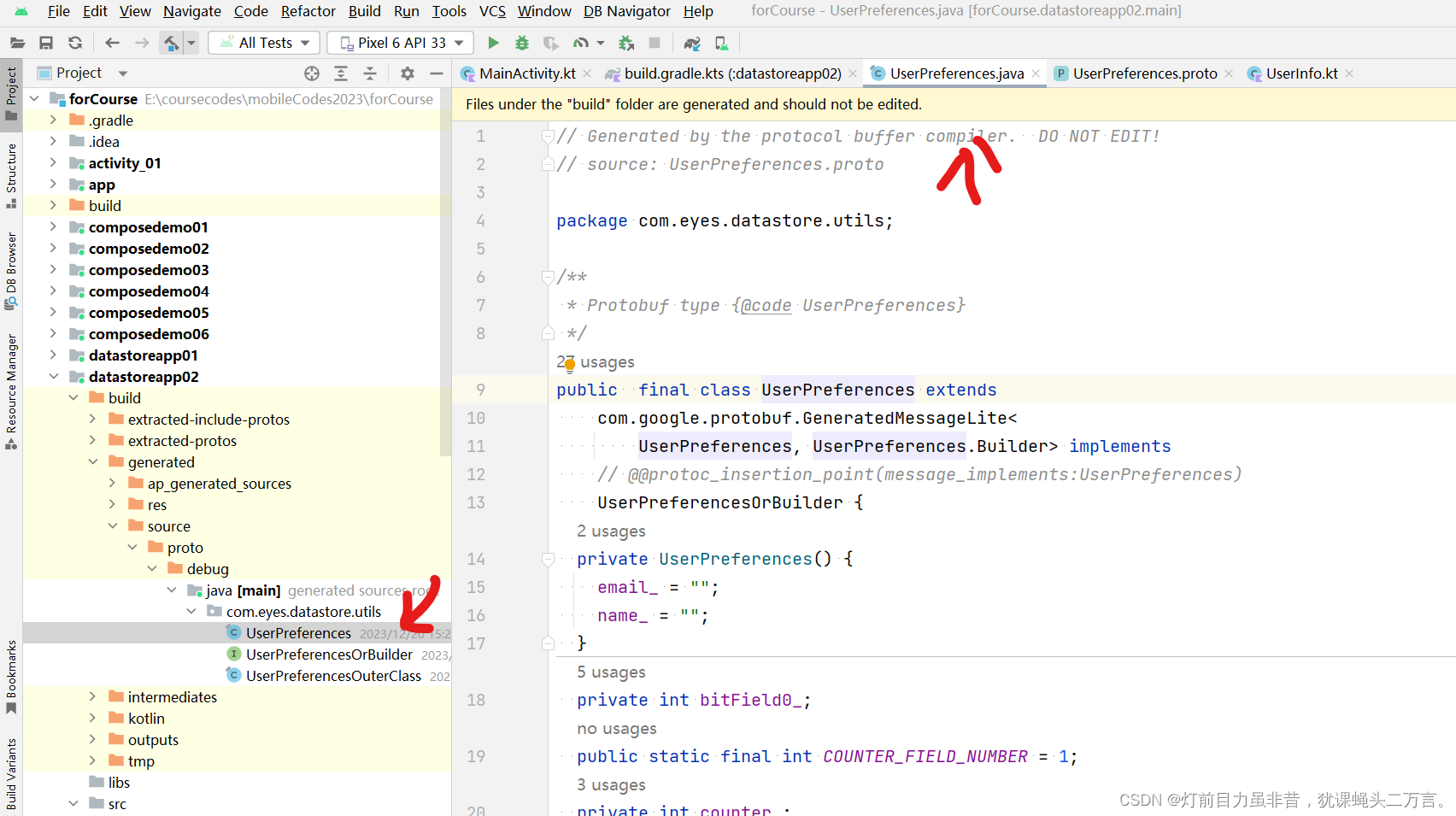
Task: Open Project panel settings gear
Action: (x=408, y=73)
